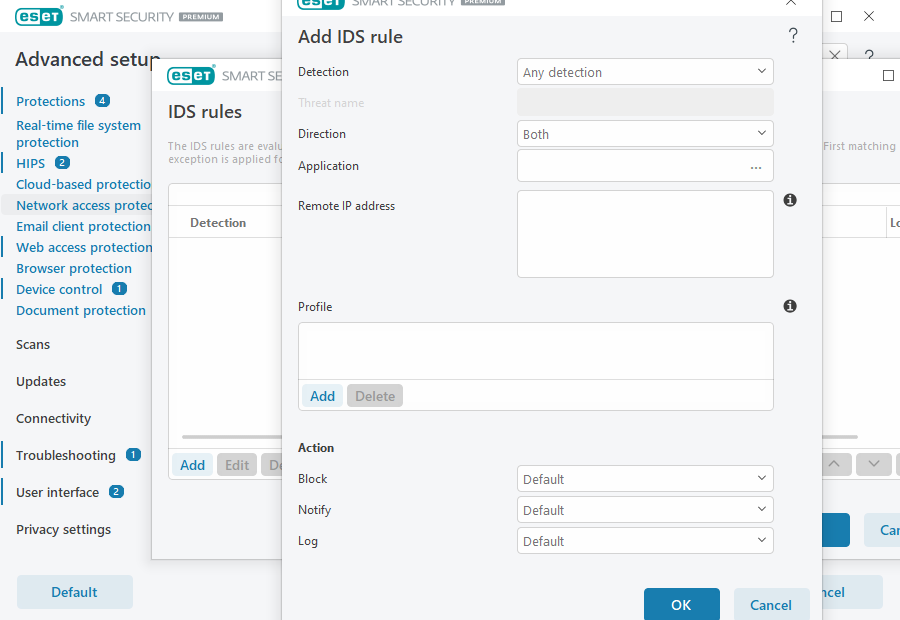Move the selected IDS rule up
900x620 pixels.
[x=834, y=464]
